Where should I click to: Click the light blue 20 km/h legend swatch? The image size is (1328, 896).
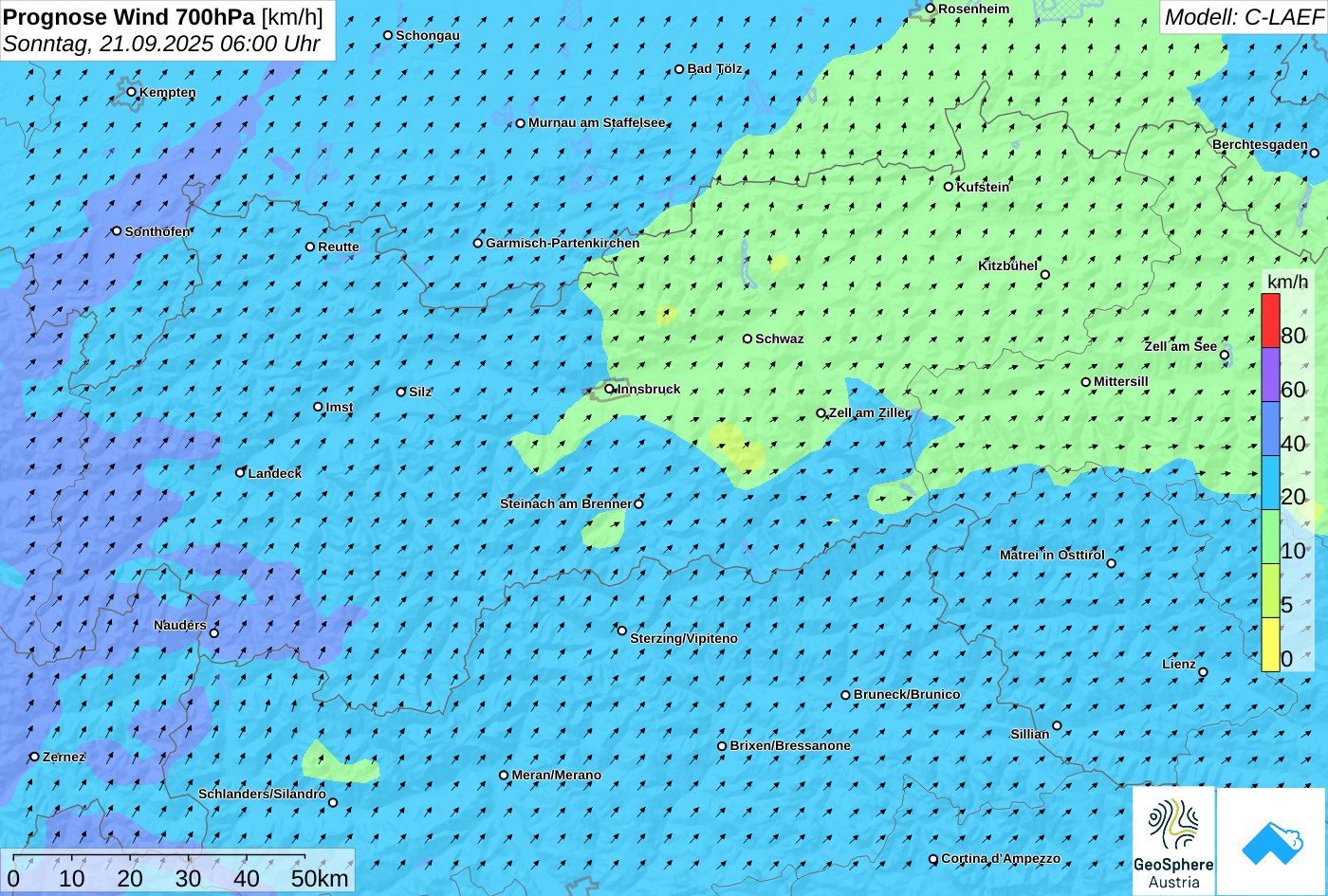click(x=1270, y=483)
